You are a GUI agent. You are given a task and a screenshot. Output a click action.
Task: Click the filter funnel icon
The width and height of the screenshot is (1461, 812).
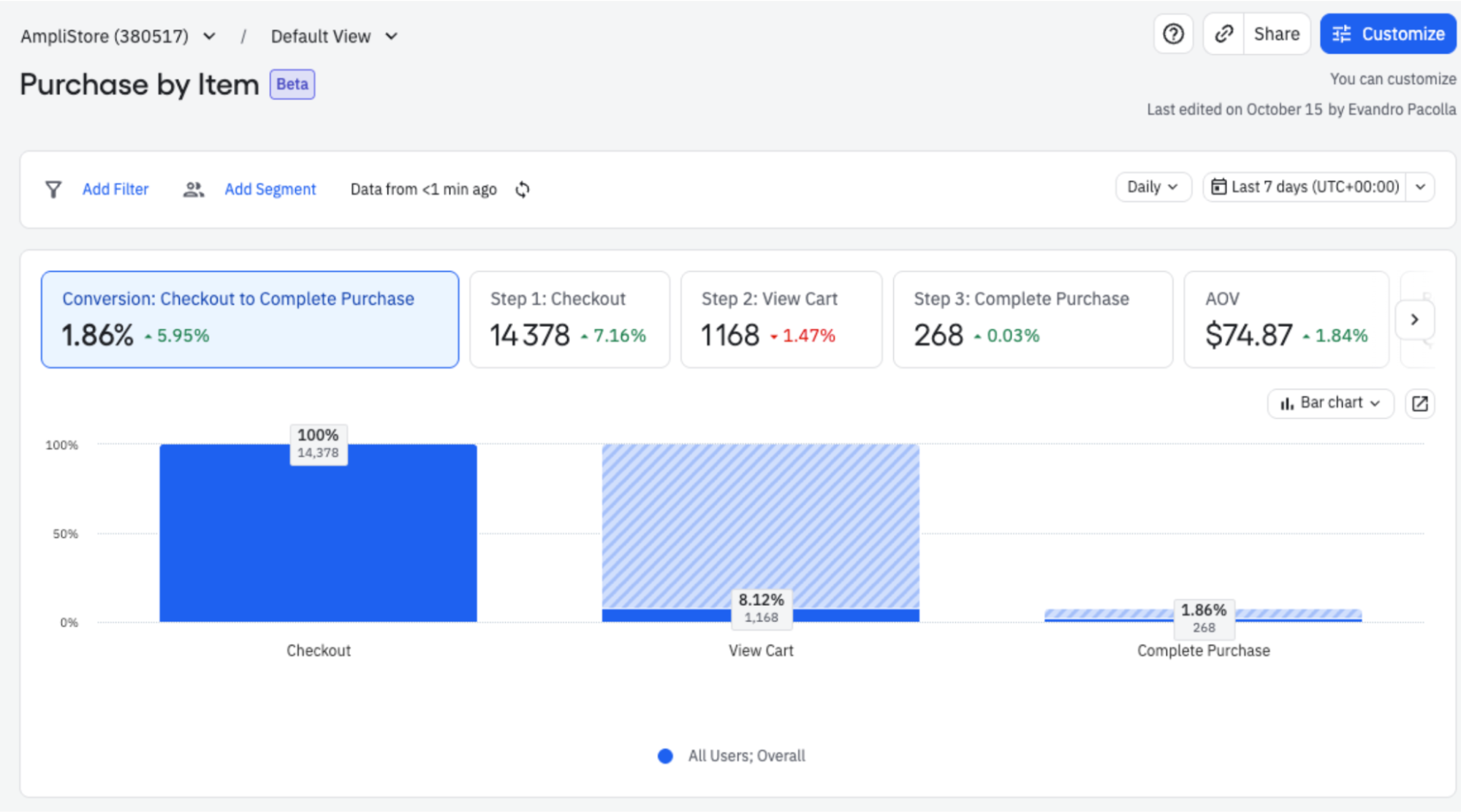coord(53,190)
